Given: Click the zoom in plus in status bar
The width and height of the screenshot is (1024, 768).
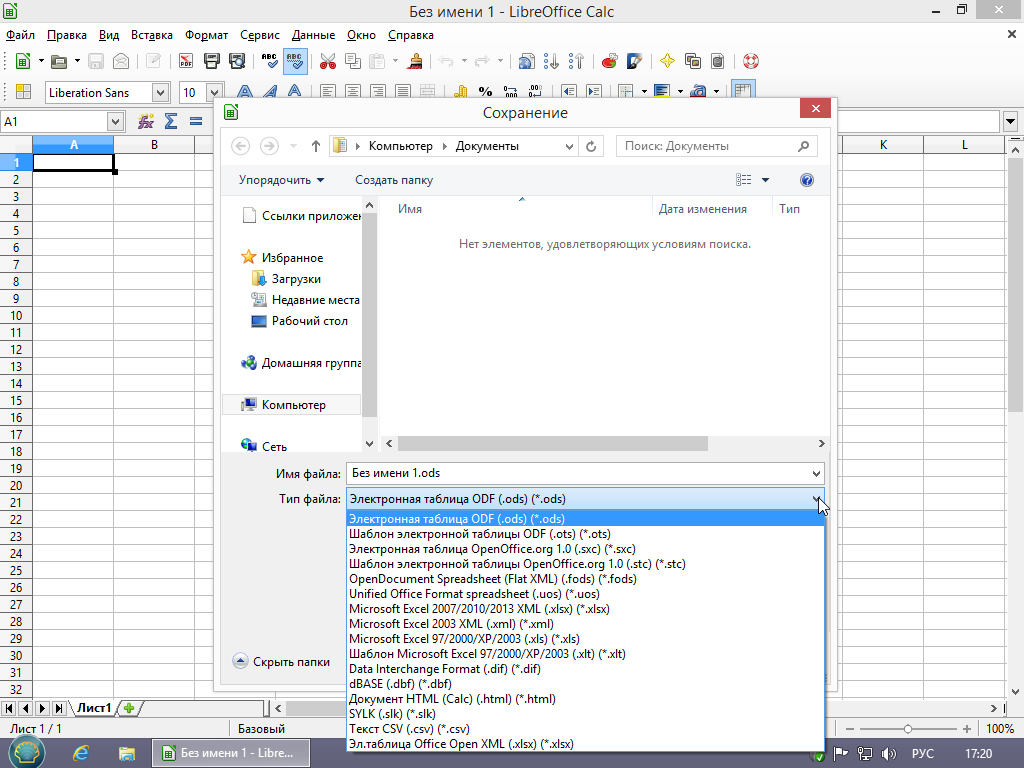Looking at the screenshot, I should [967, 729].
